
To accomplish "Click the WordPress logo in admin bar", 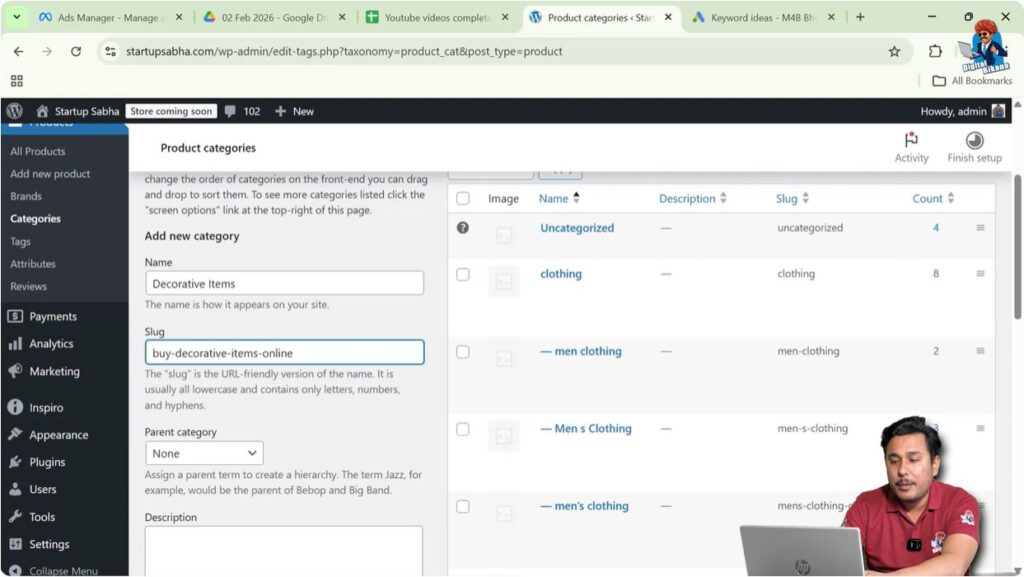I will [14, 111].
